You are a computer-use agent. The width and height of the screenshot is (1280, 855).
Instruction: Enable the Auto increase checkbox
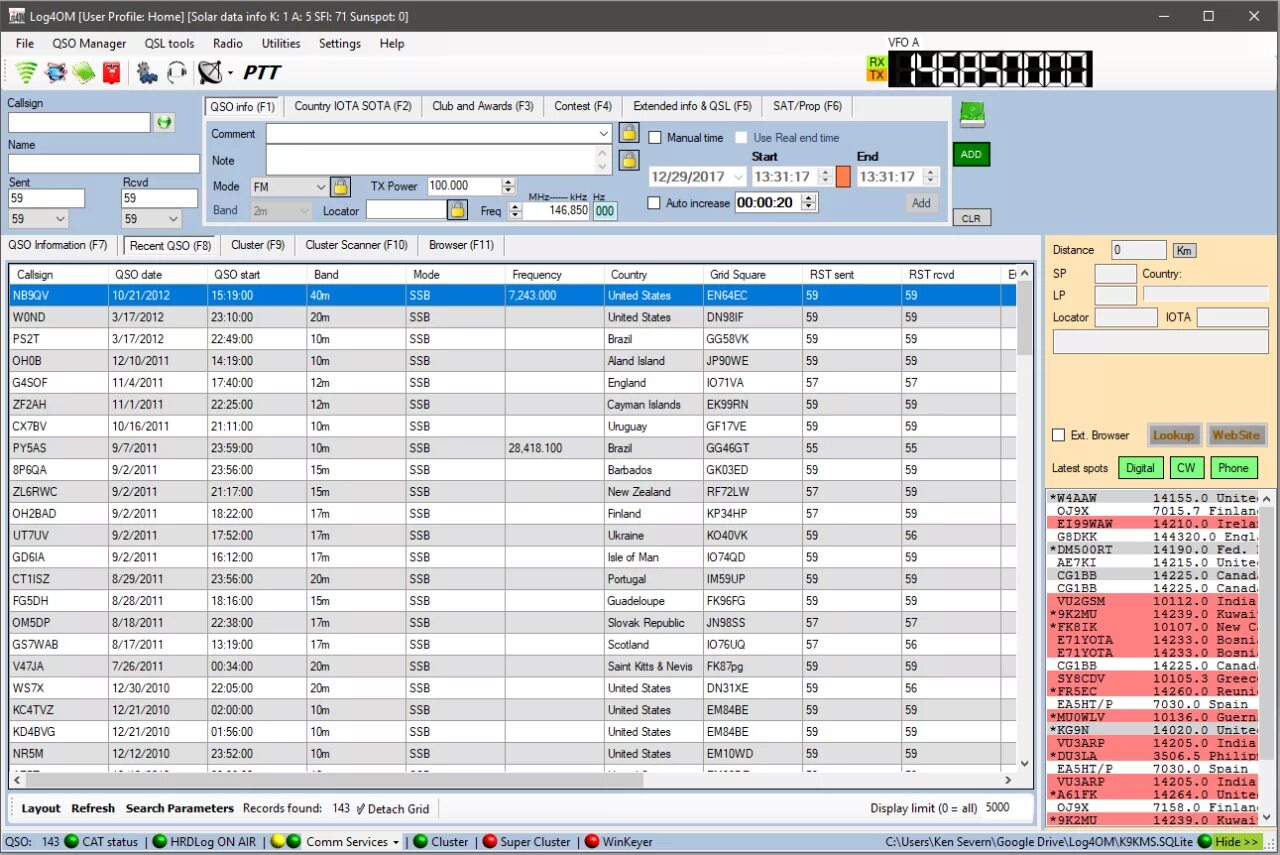[x=654, y=203]
